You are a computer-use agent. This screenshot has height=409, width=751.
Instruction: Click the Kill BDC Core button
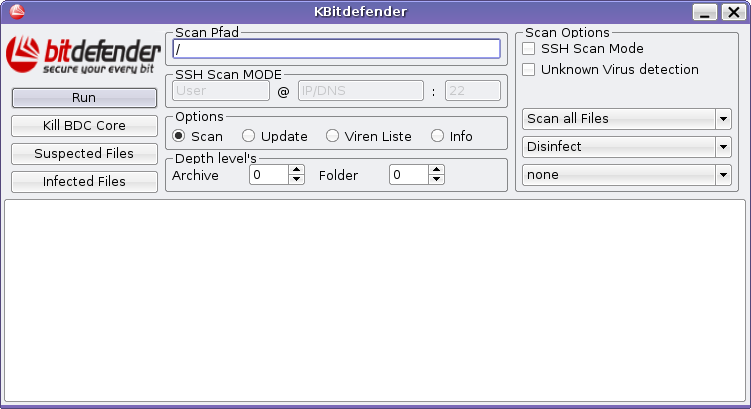pyautogui.click(x=84, y=125)
